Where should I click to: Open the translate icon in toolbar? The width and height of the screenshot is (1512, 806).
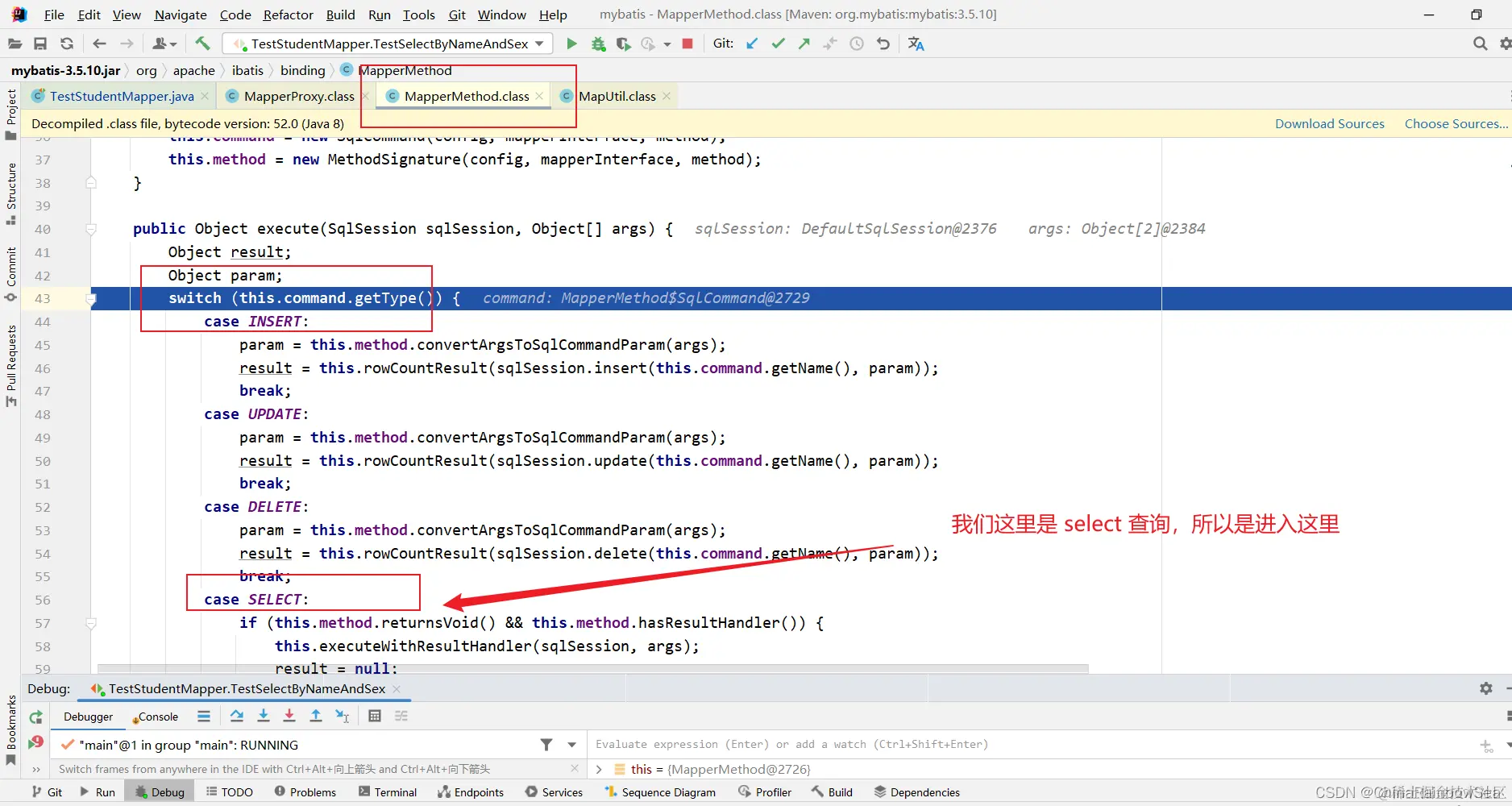pyautogui.click(x=916, y=44)
